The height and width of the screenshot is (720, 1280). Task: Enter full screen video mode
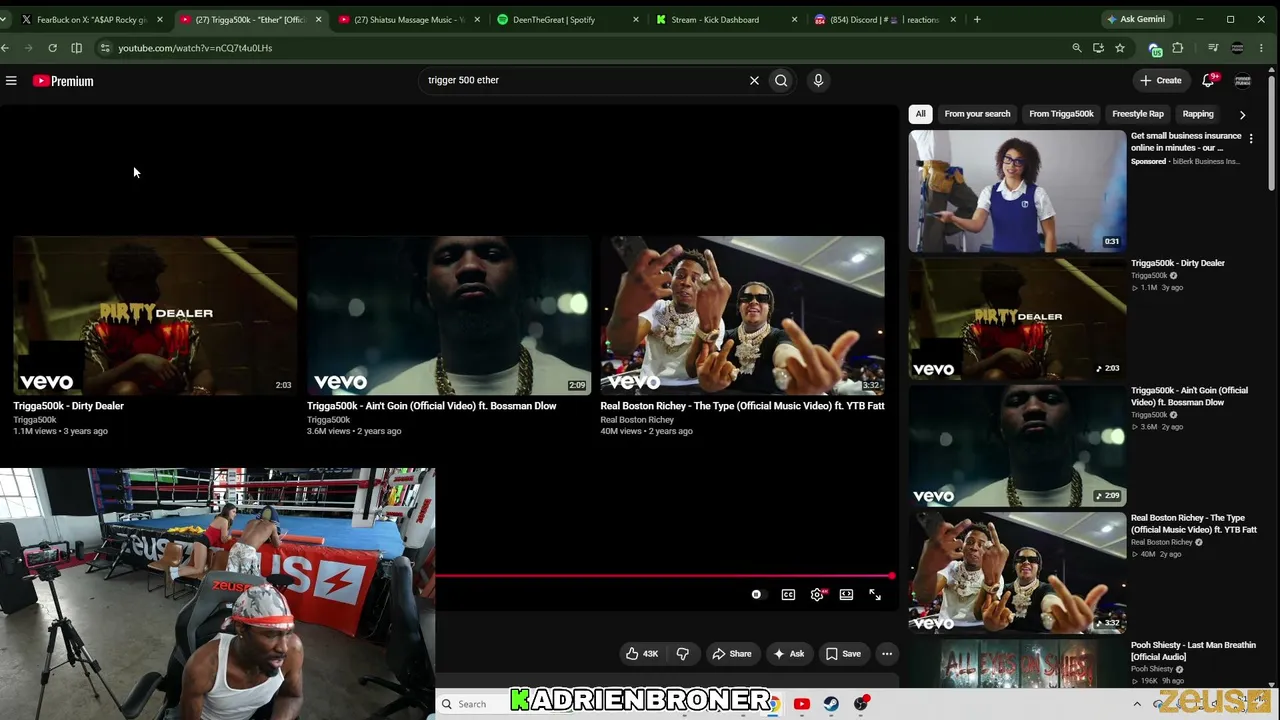(875, 595)
